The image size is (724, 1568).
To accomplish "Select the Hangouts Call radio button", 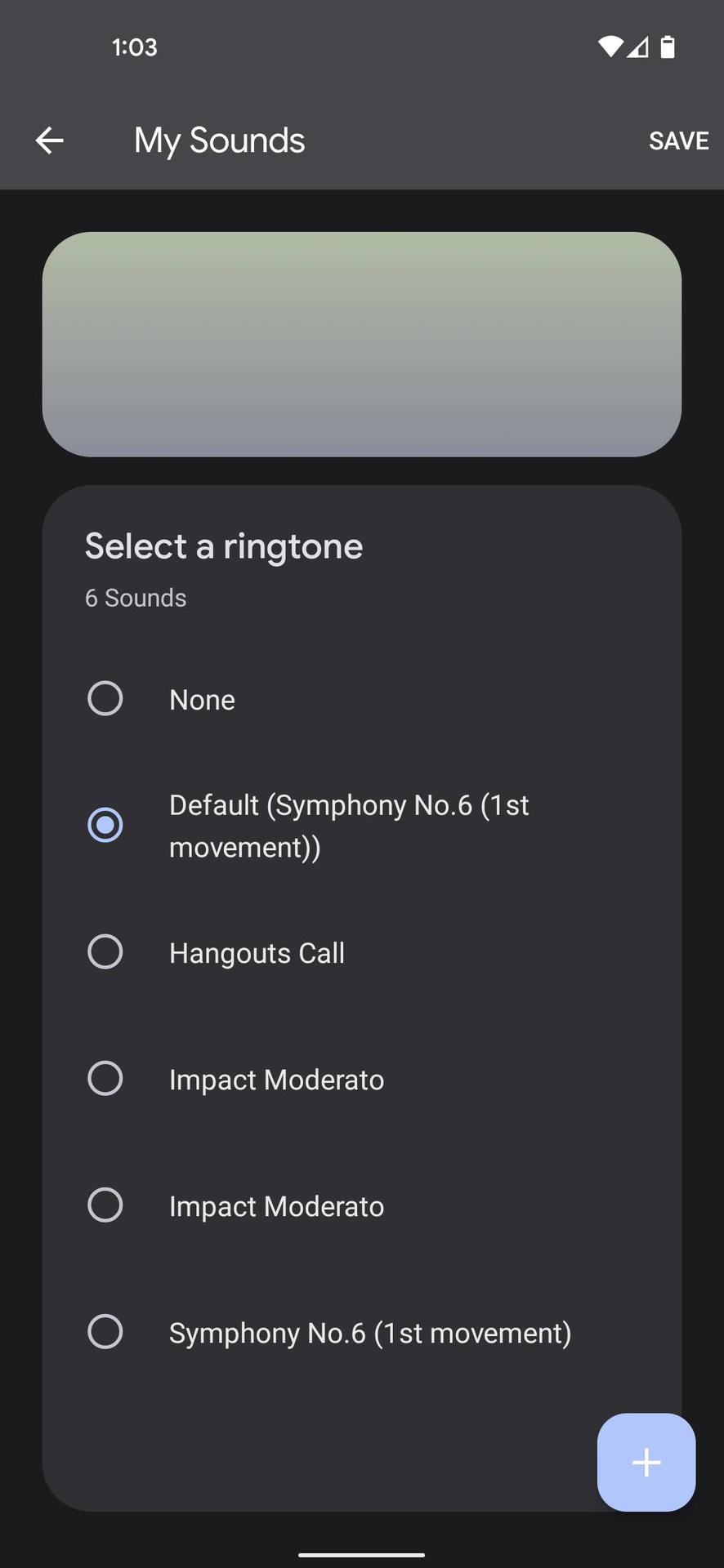I will pos(105,951).
